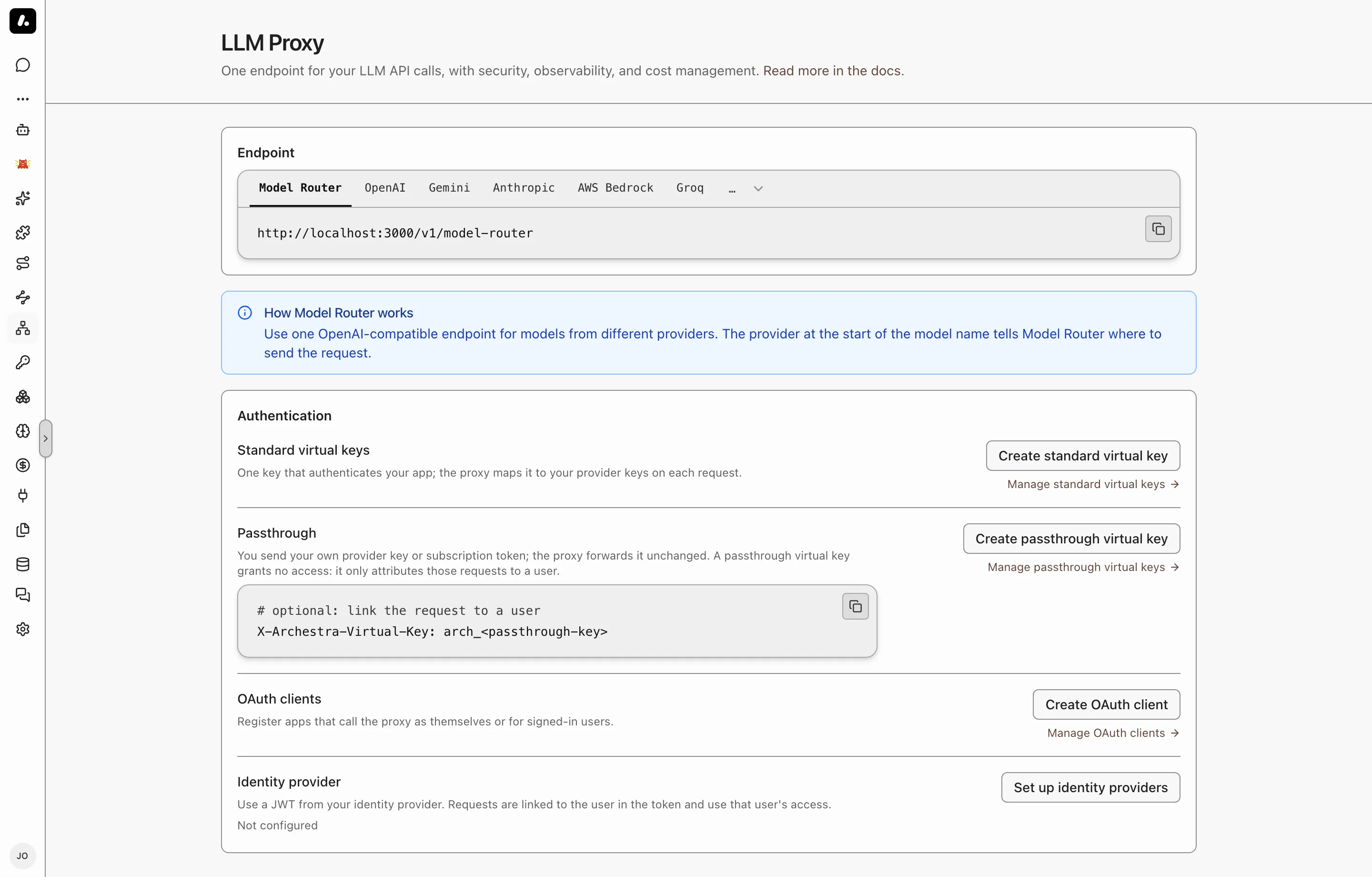Click Create OAuth client button
1372x877 pixels.
[1106, 705]
